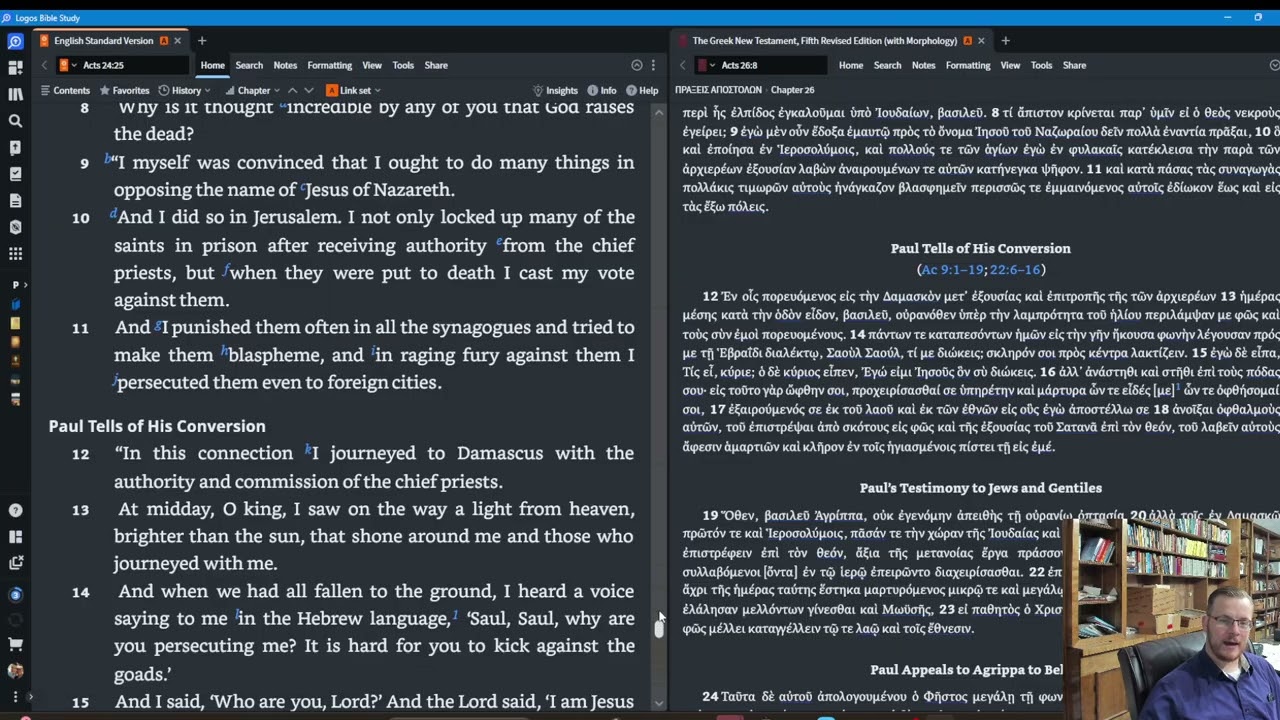Click the Chapter 26 breadcrumb in Greek panel

[x=792, y=90]
